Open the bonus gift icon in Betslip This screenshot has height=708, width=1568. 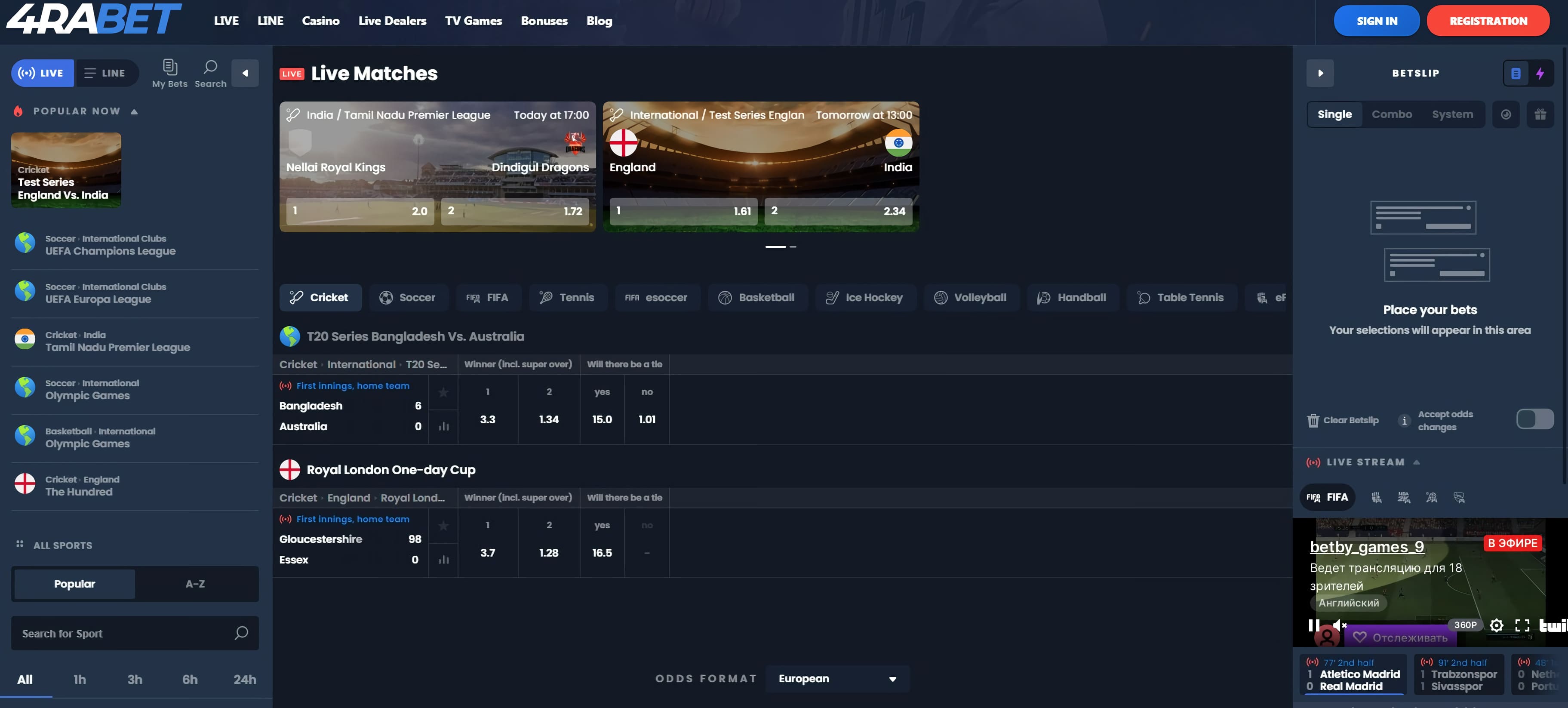point(1541,114)
